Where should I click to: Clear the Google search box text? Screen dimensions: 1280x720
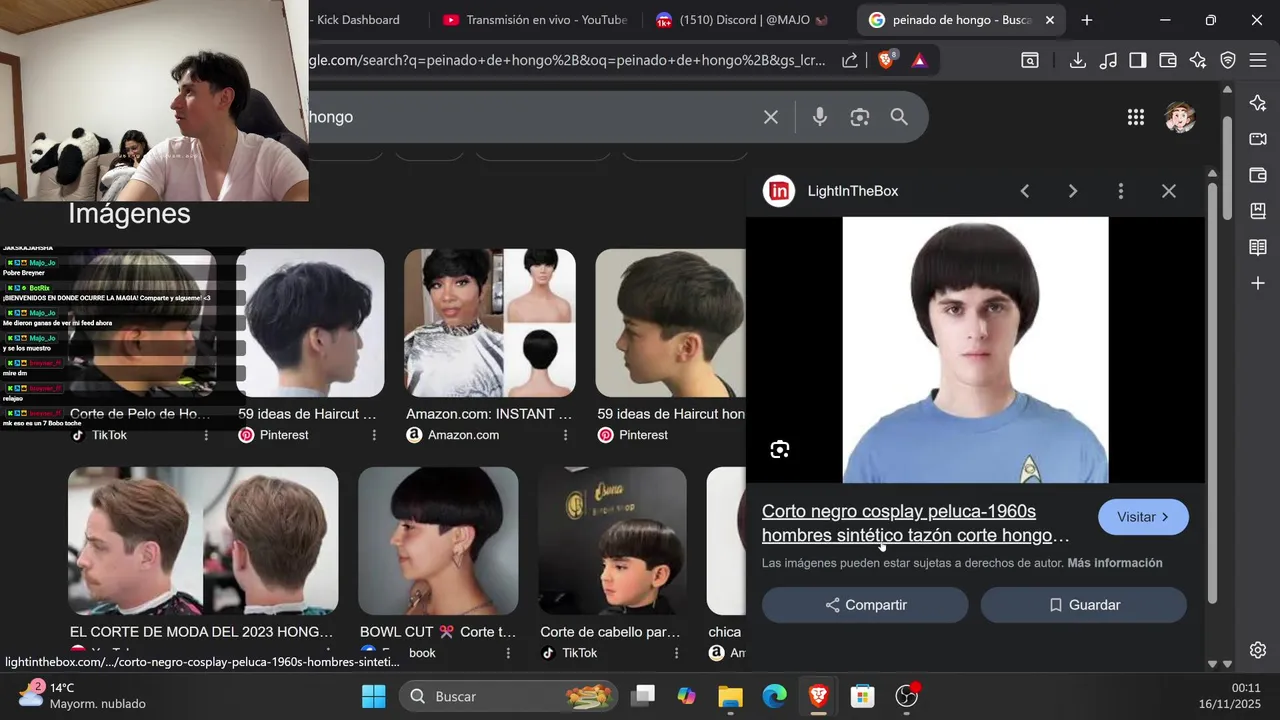(x=771, y=117)
